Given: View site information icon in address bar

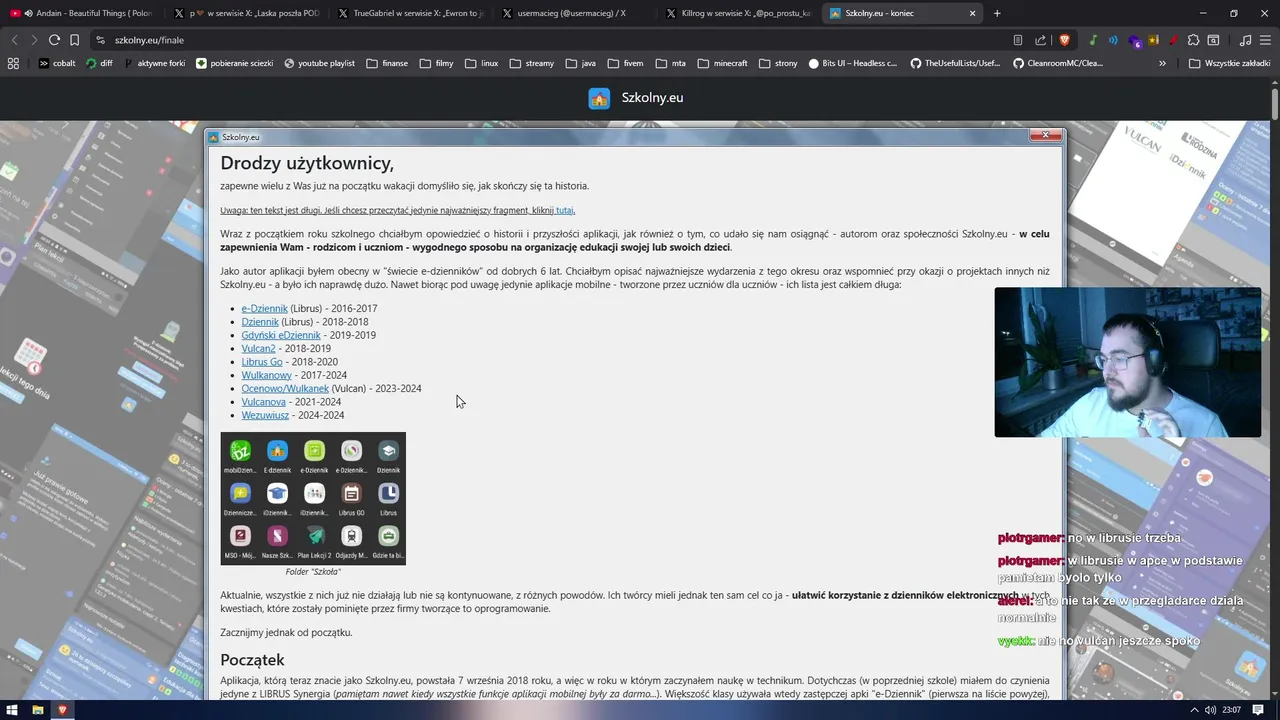Looking at the screenshot, I should (100, 40).
